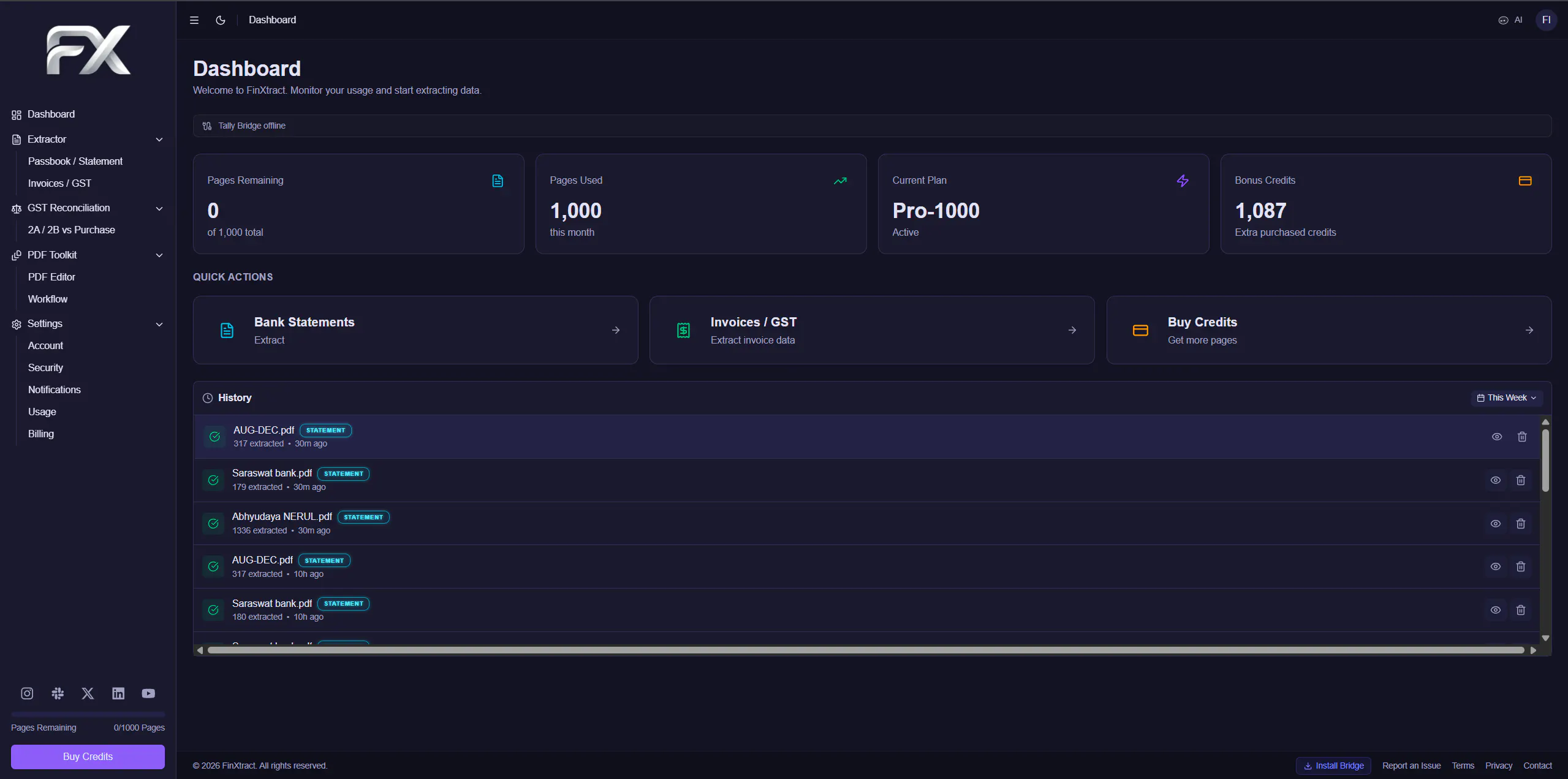
Task: Open Account settings
Action: (45, 346)
